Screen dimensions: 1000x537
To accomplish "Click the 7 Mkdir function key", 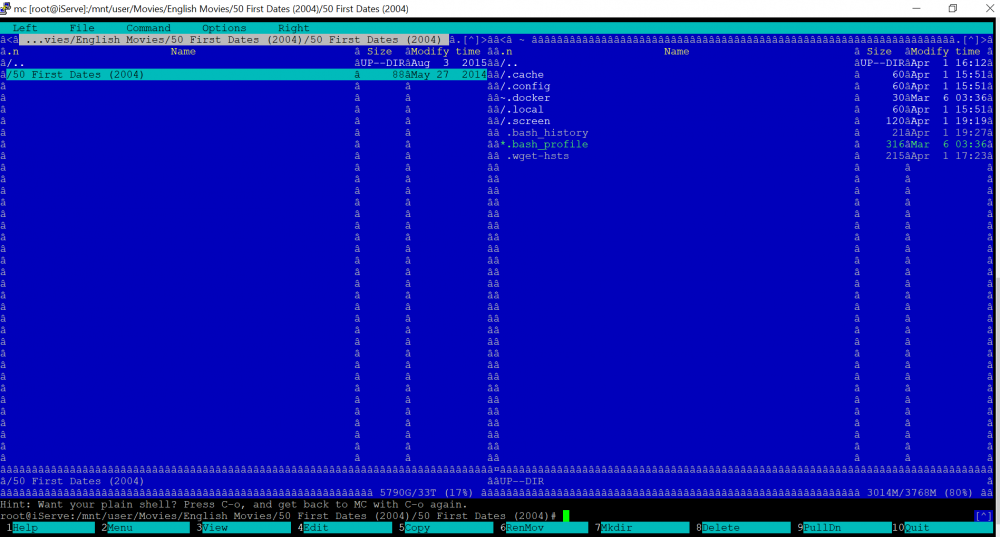I will pyautogui.click(x=644, y=527).
